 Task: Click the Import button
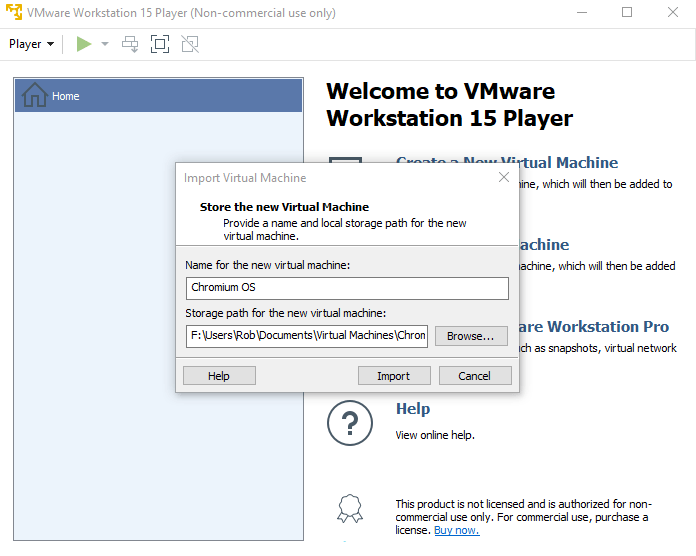pos(394,375)
